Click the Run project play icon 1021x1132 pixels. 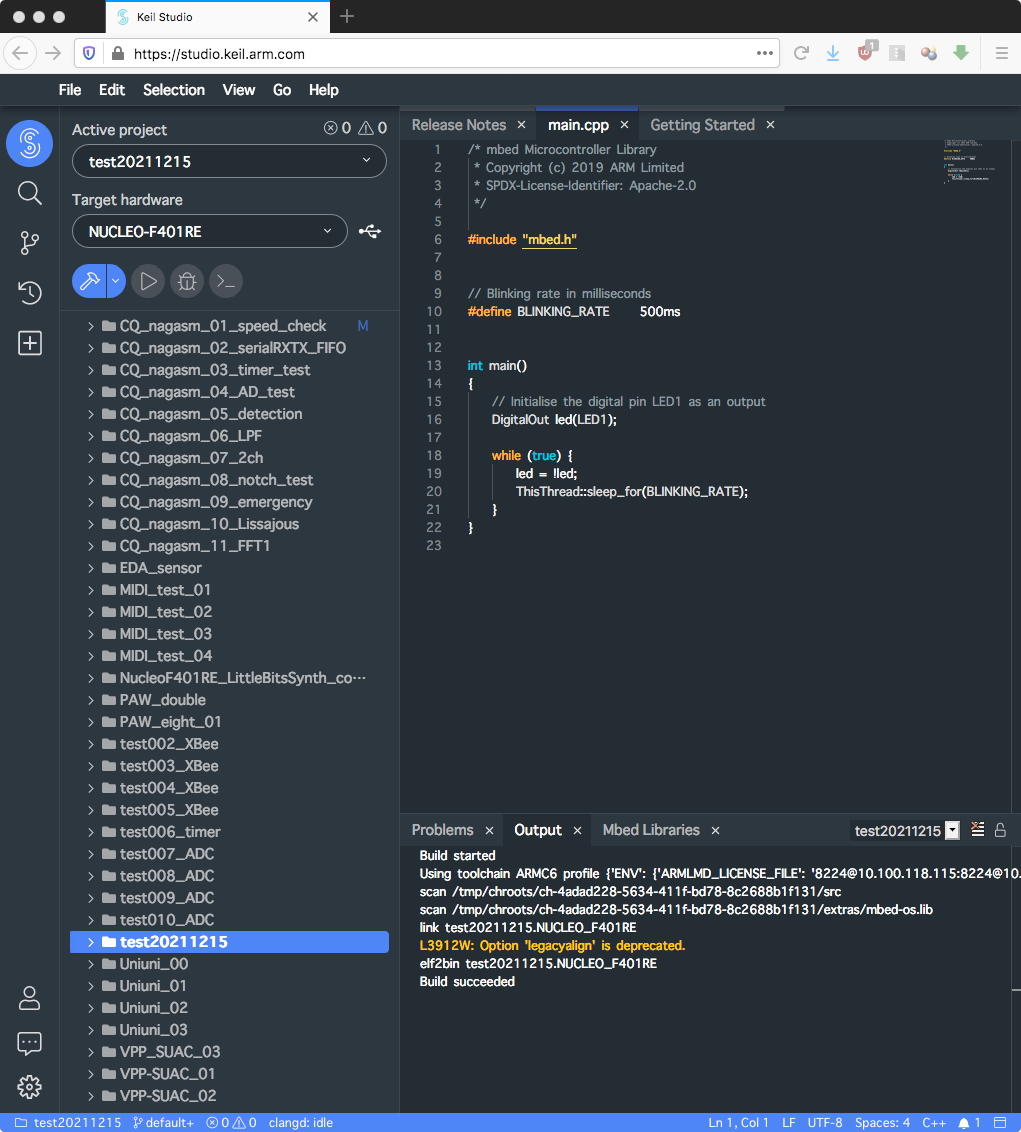pos(148,281)
